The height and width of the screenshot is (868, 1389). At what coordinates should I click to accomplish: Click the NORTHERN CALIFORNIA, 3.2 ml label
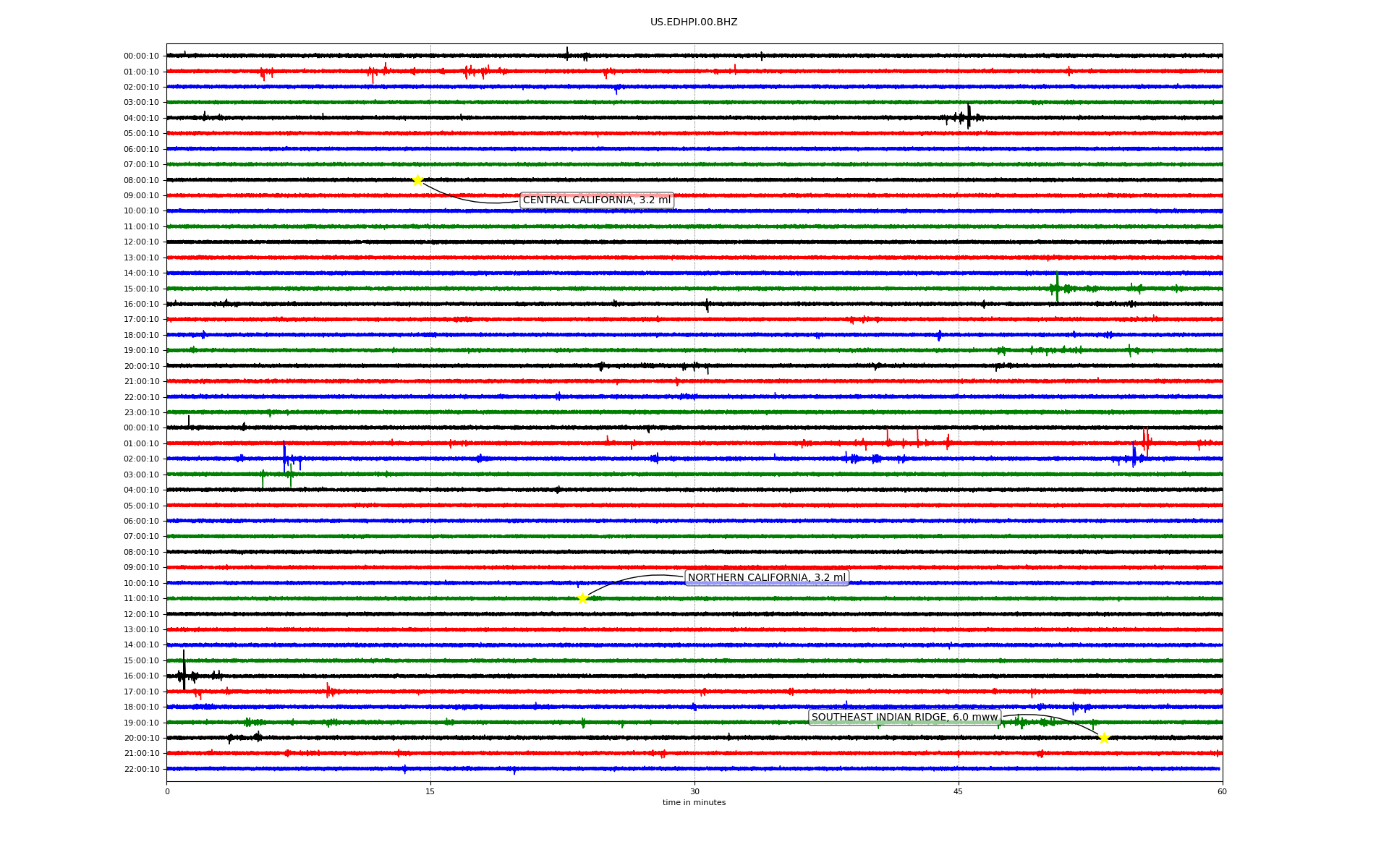click(766, 578)
